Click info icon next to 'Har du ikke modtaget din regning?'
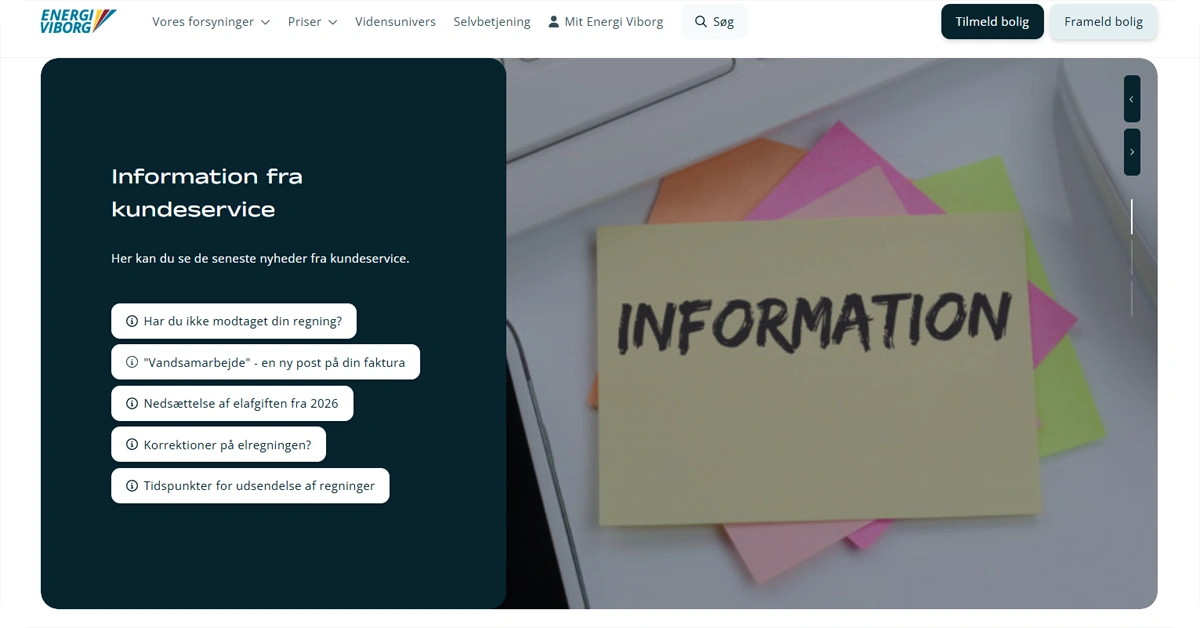This screenshot has width=1200, height=628. (x=132, y=321)
